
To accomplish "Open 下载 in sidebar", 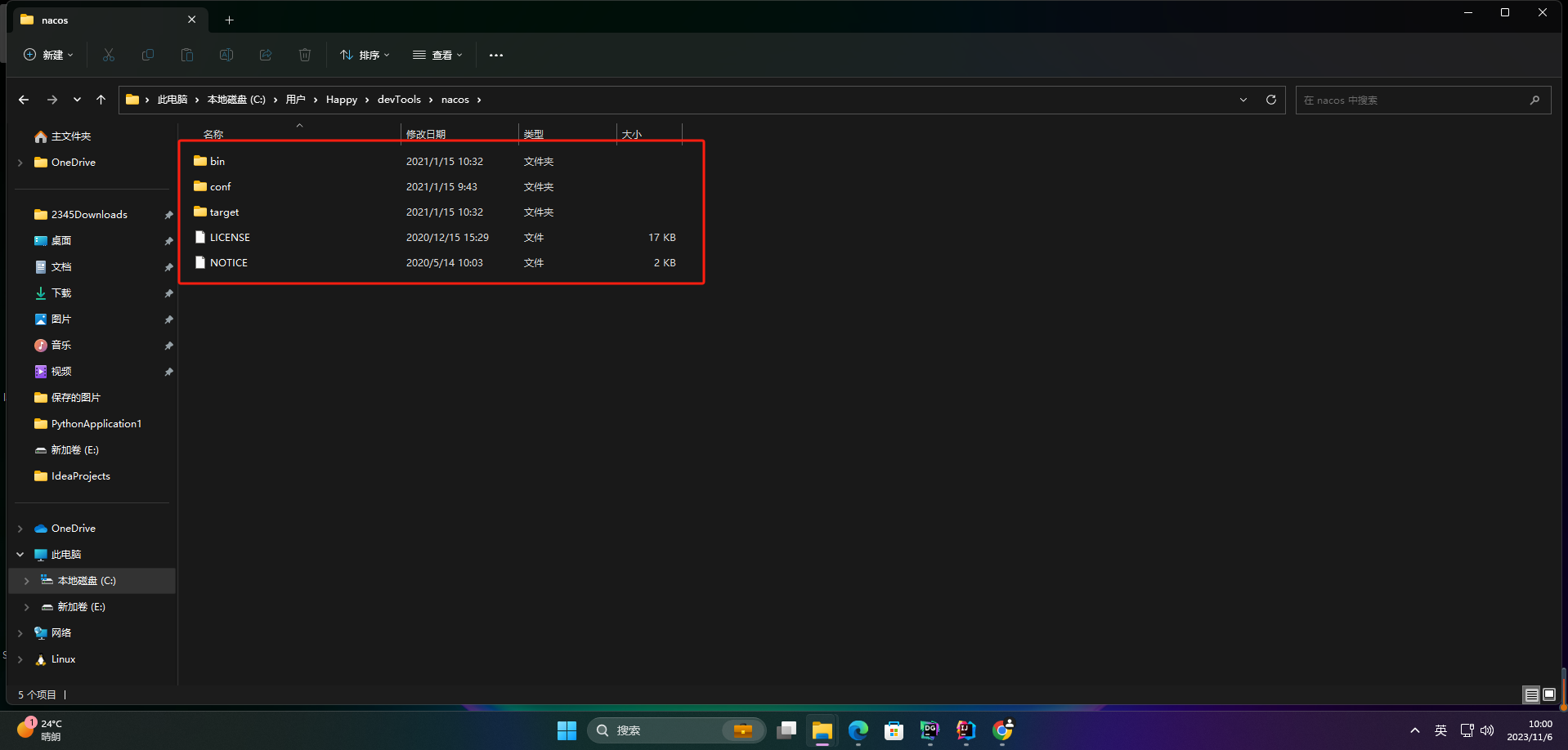I will coord(53,293).
